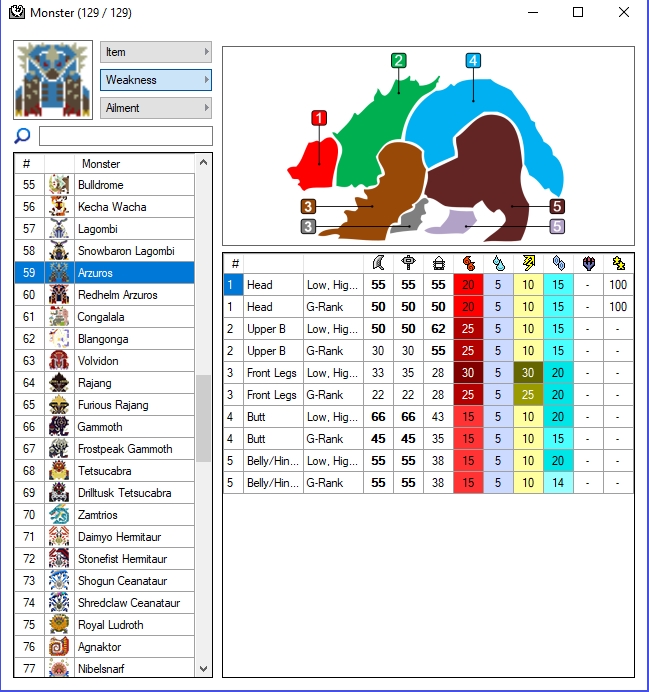Click the impact hammer column icon
Image resolution: width=649 pixels, height=692 pixels.
point(408,263)
